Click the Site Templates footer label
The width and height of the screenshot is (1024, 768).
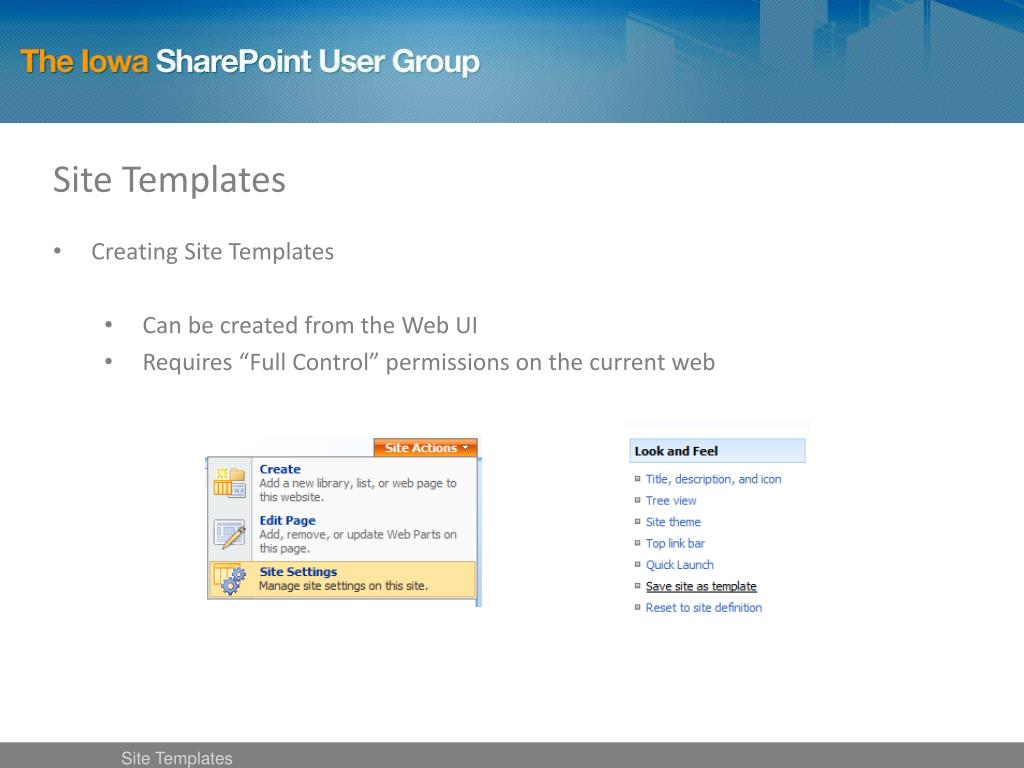pyautogui.click(x=176, y=758)
